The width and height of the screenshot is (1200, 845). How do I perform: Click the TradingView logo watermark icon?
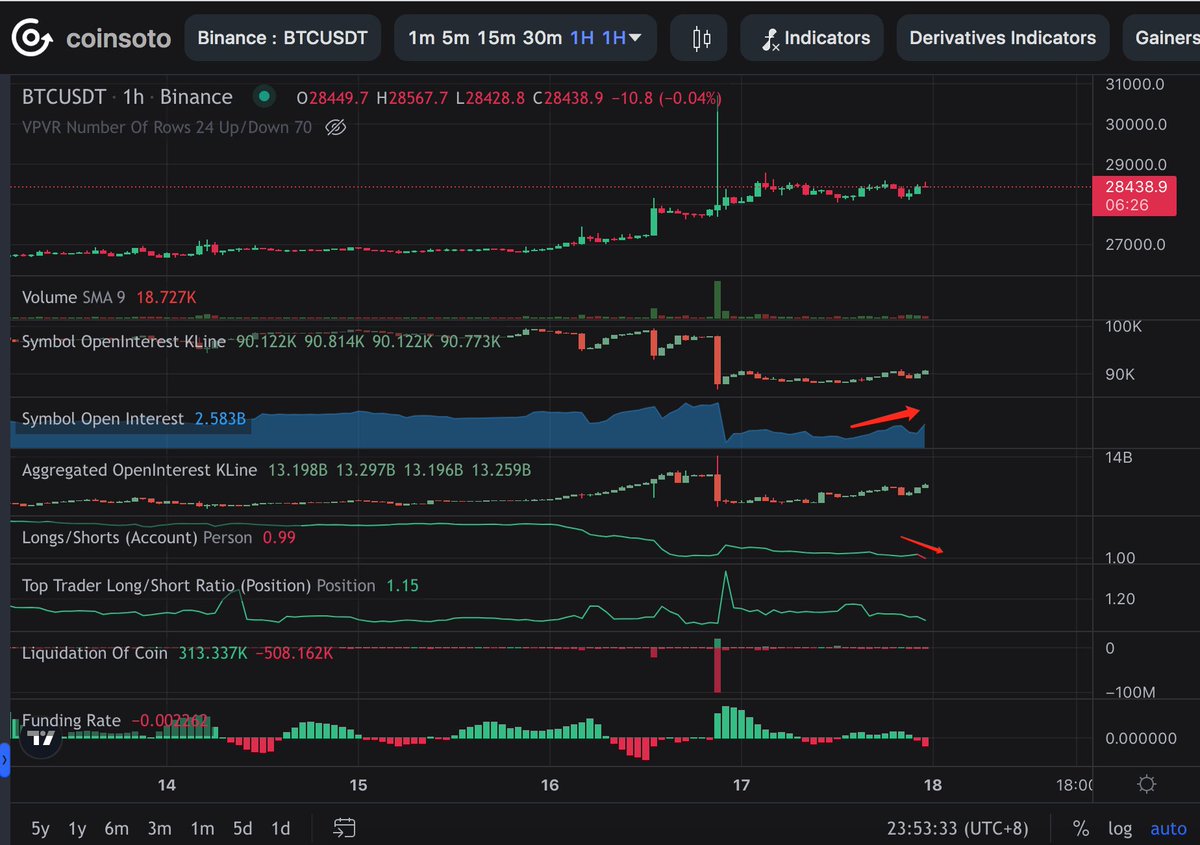(x=42, y=740)
